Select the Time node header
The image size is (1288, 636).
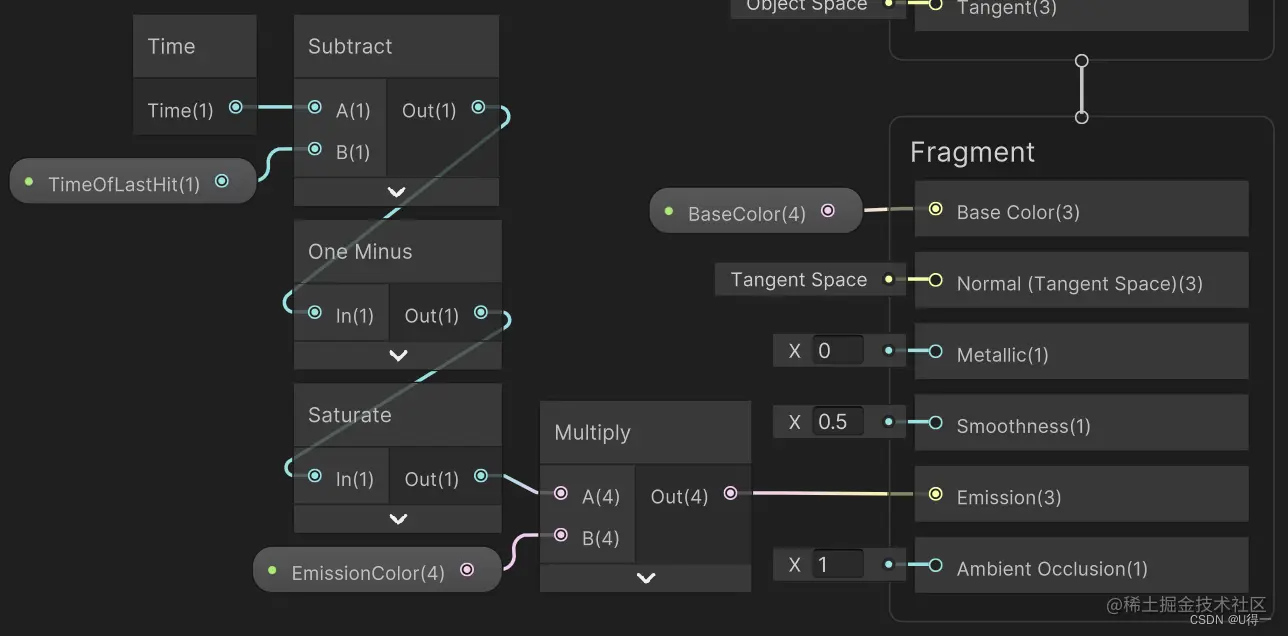pyautogui.click(x=195, y=46)
